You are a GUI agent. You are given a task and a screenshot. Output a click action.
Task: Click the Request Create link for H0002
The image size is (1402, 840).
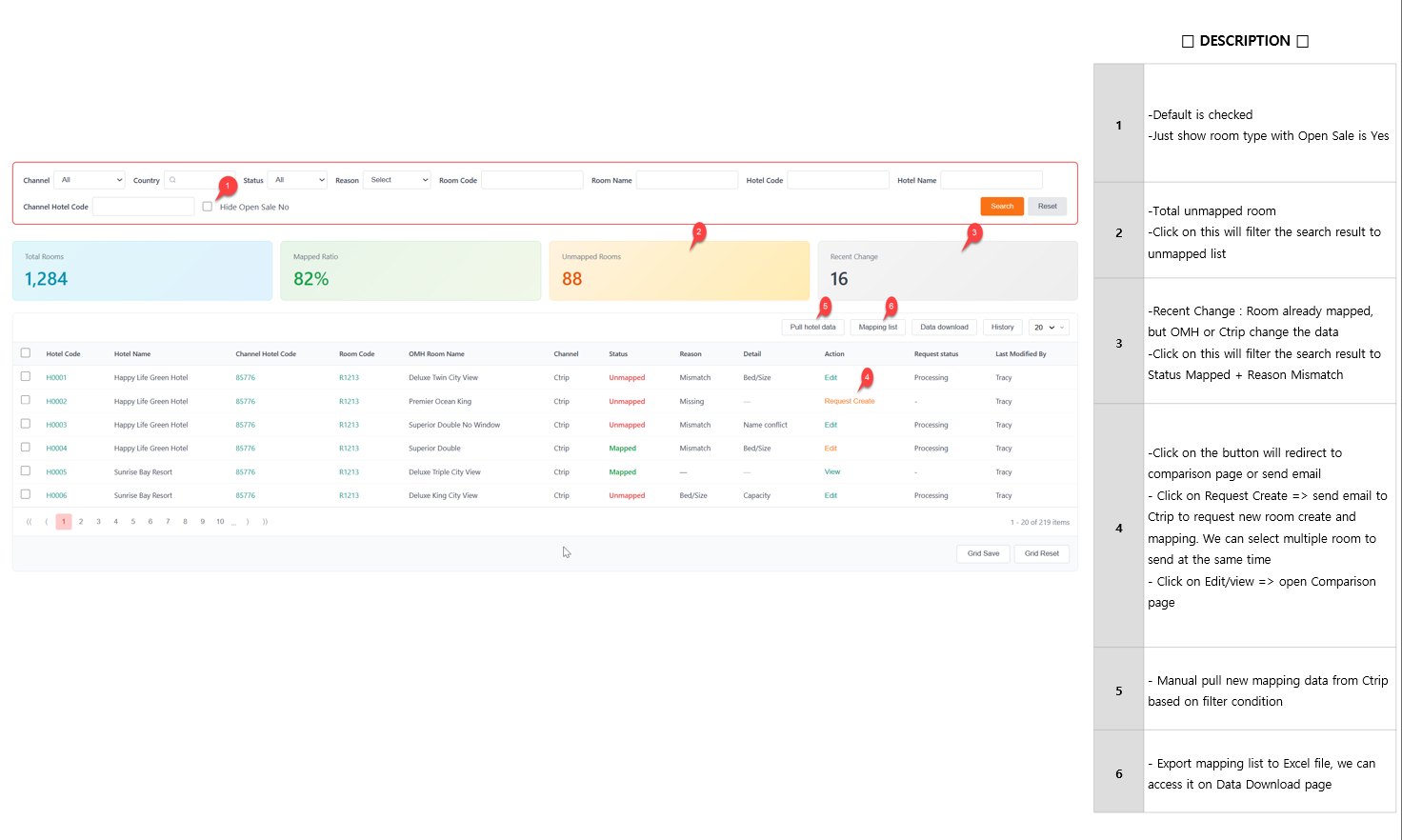click(x=849, y=401)
